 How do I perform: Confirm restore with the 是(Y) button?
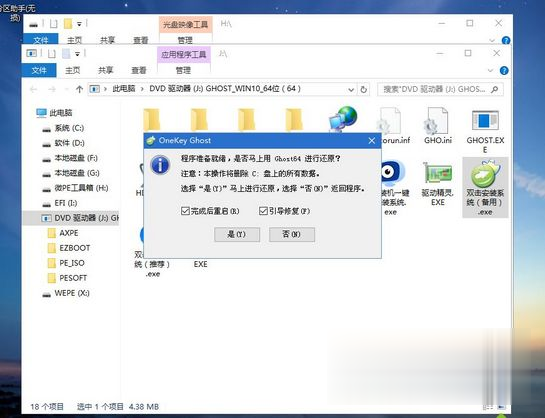point(237,235)
